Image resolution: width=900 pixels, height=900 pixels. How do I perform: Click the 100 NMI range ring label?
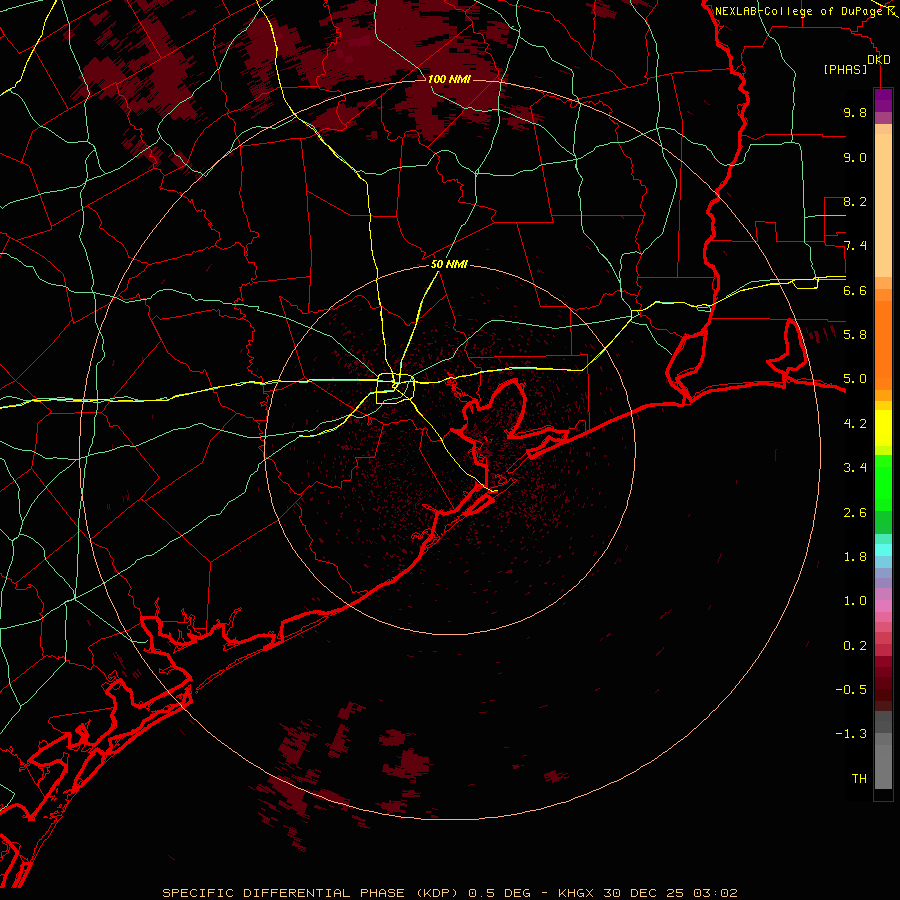coord(449,79)
